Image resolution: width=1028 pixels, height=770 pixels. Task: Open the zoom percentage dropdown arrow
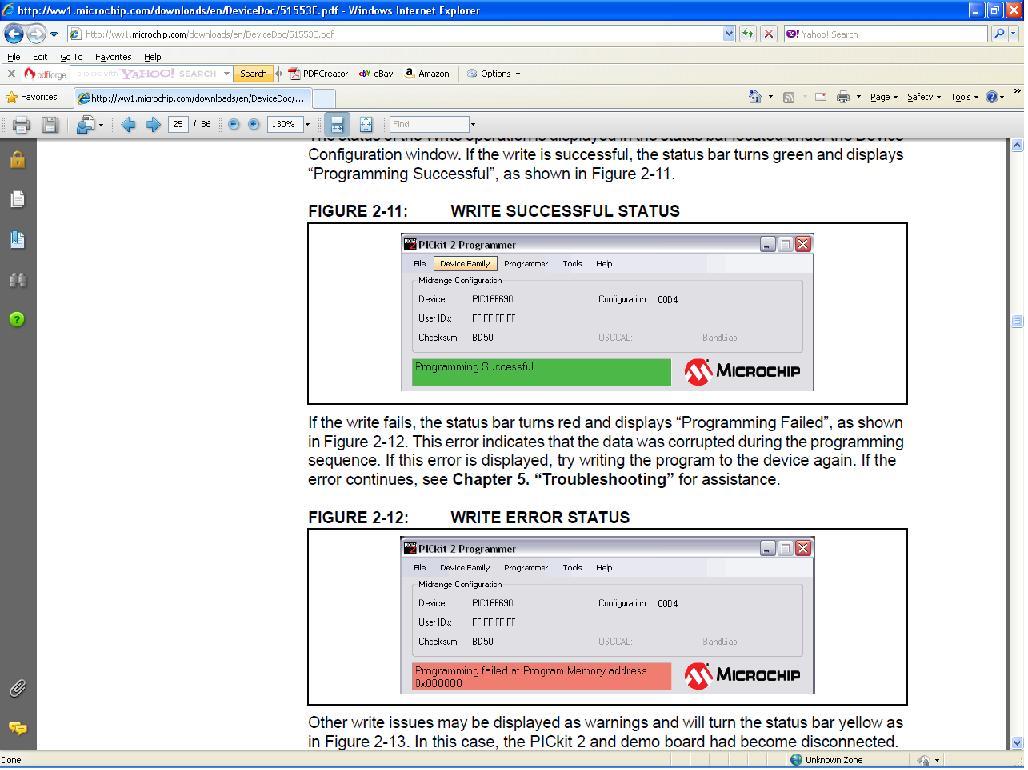coord(307,124)
